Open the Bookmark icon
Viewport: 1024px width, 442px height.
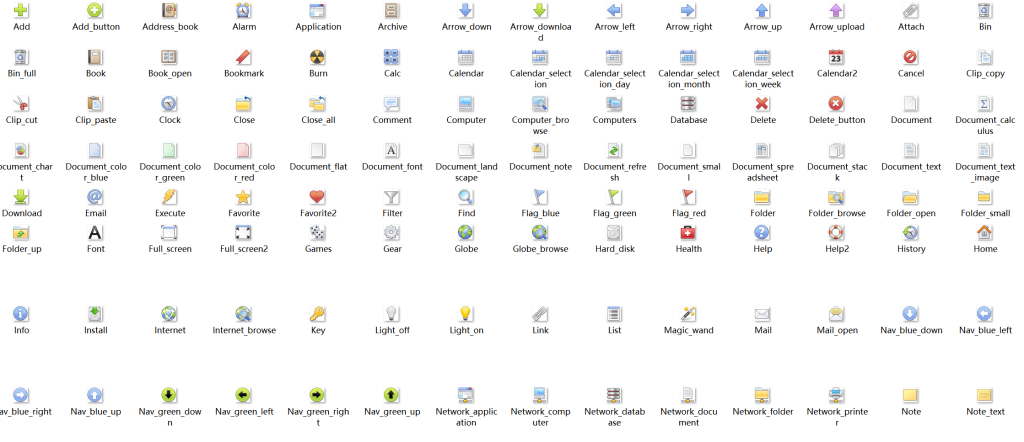(x=244, y=57)
